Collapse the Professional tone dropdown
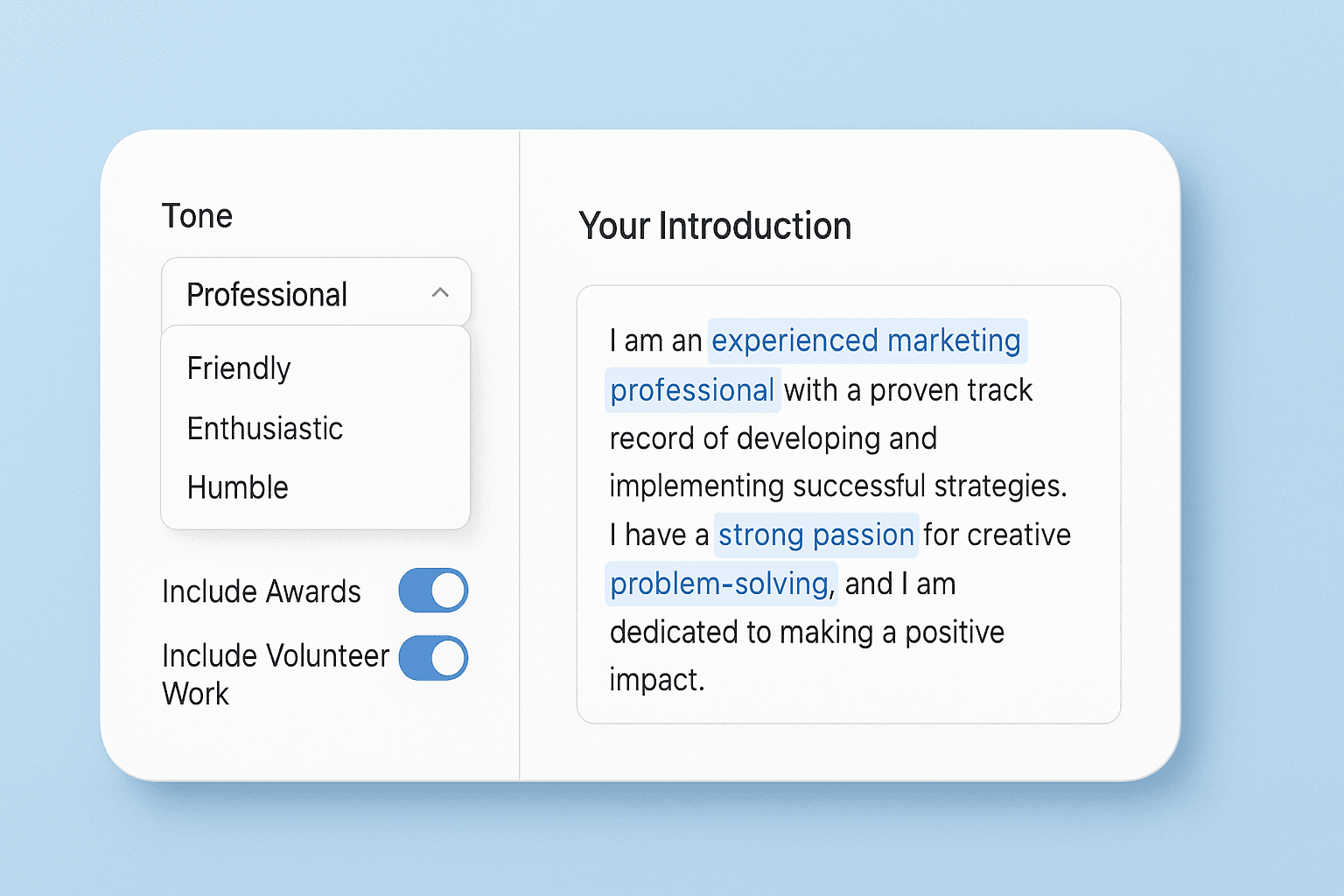 315,293
